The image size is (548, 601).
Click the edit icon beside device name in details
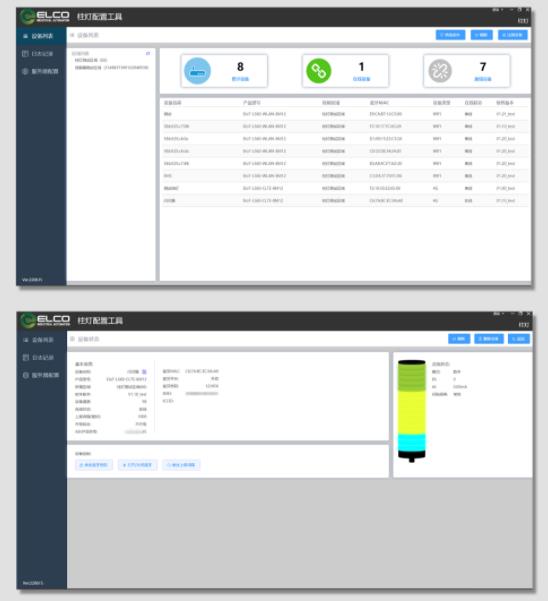[144, 372]
